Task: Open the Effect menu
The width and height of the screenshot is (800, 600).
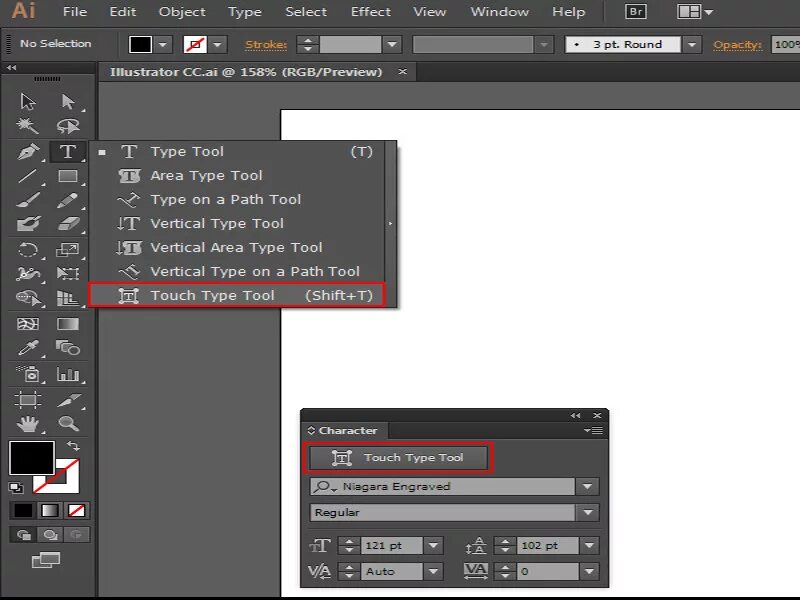Action: point(370,11)
